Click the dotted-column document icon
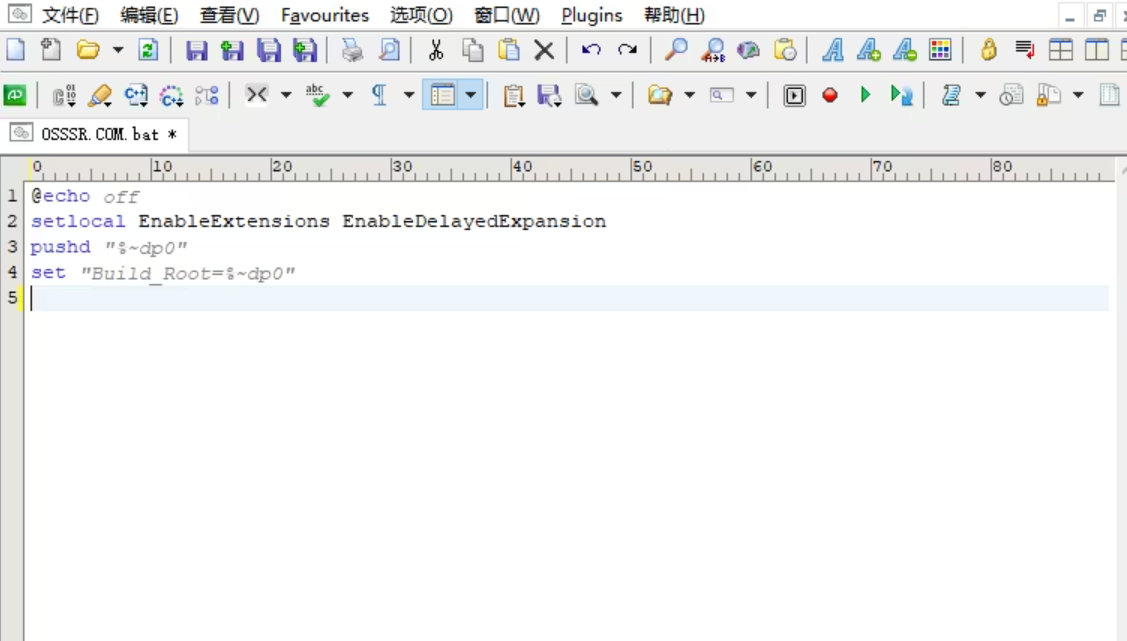Screen dimensions: 1127x641 [x=1110, y=95]
